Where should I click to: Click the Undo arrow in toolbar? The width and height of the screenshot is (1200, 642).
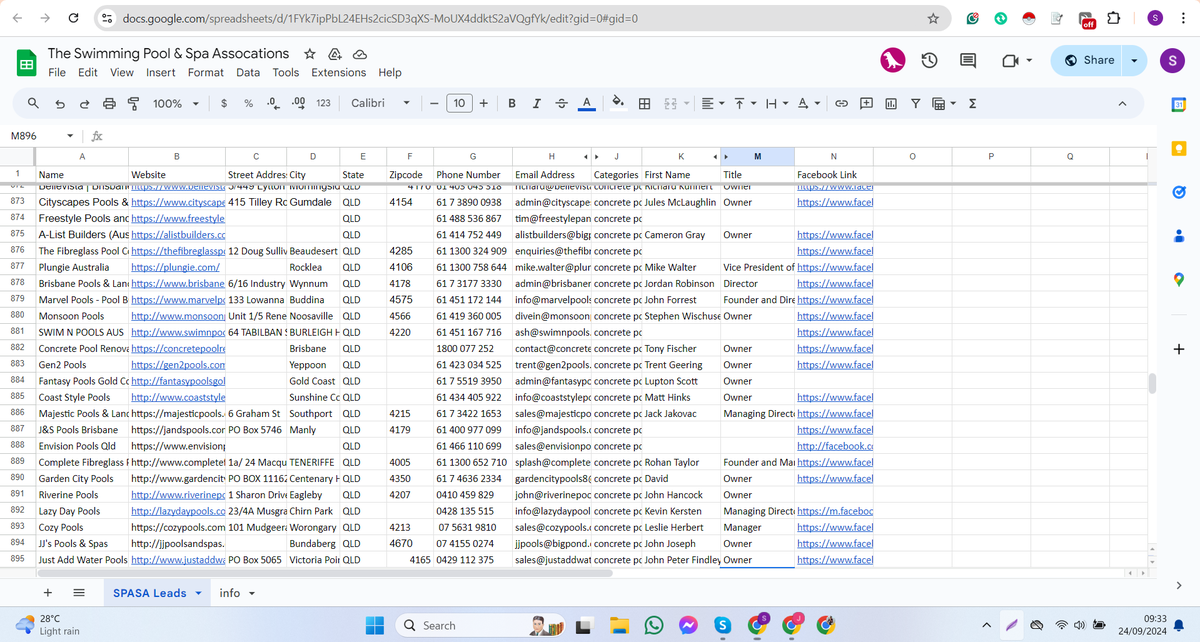coord(60,103)
